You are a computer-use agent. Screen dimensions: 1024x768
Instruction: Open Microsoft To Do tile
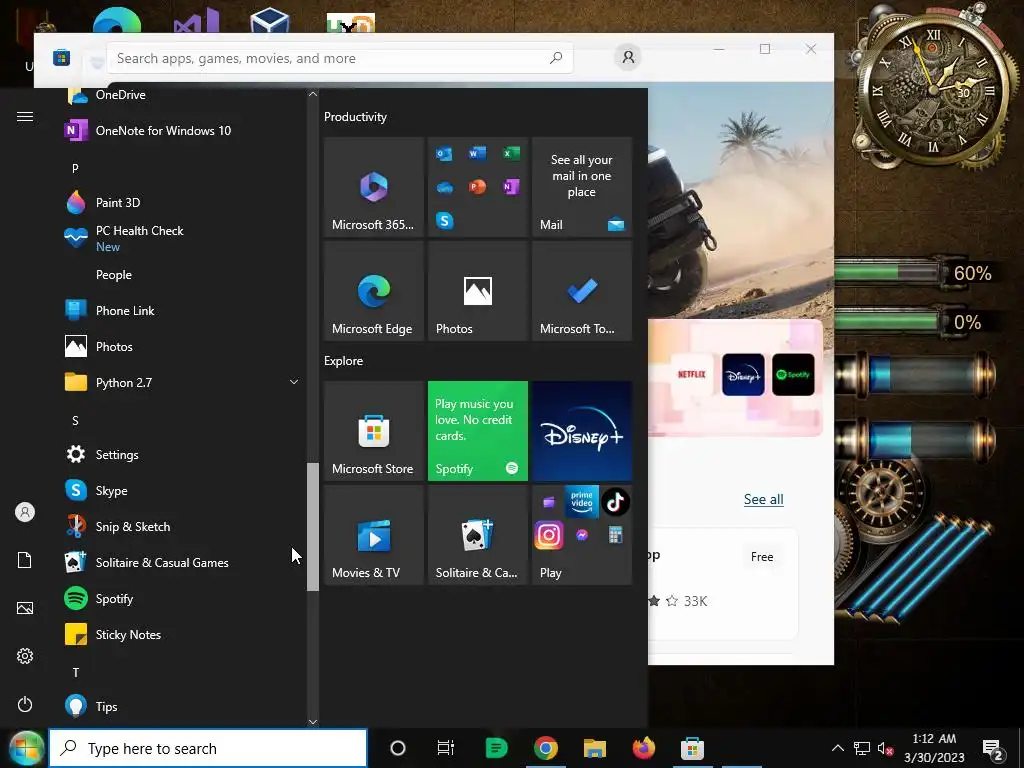coord(582,291)
